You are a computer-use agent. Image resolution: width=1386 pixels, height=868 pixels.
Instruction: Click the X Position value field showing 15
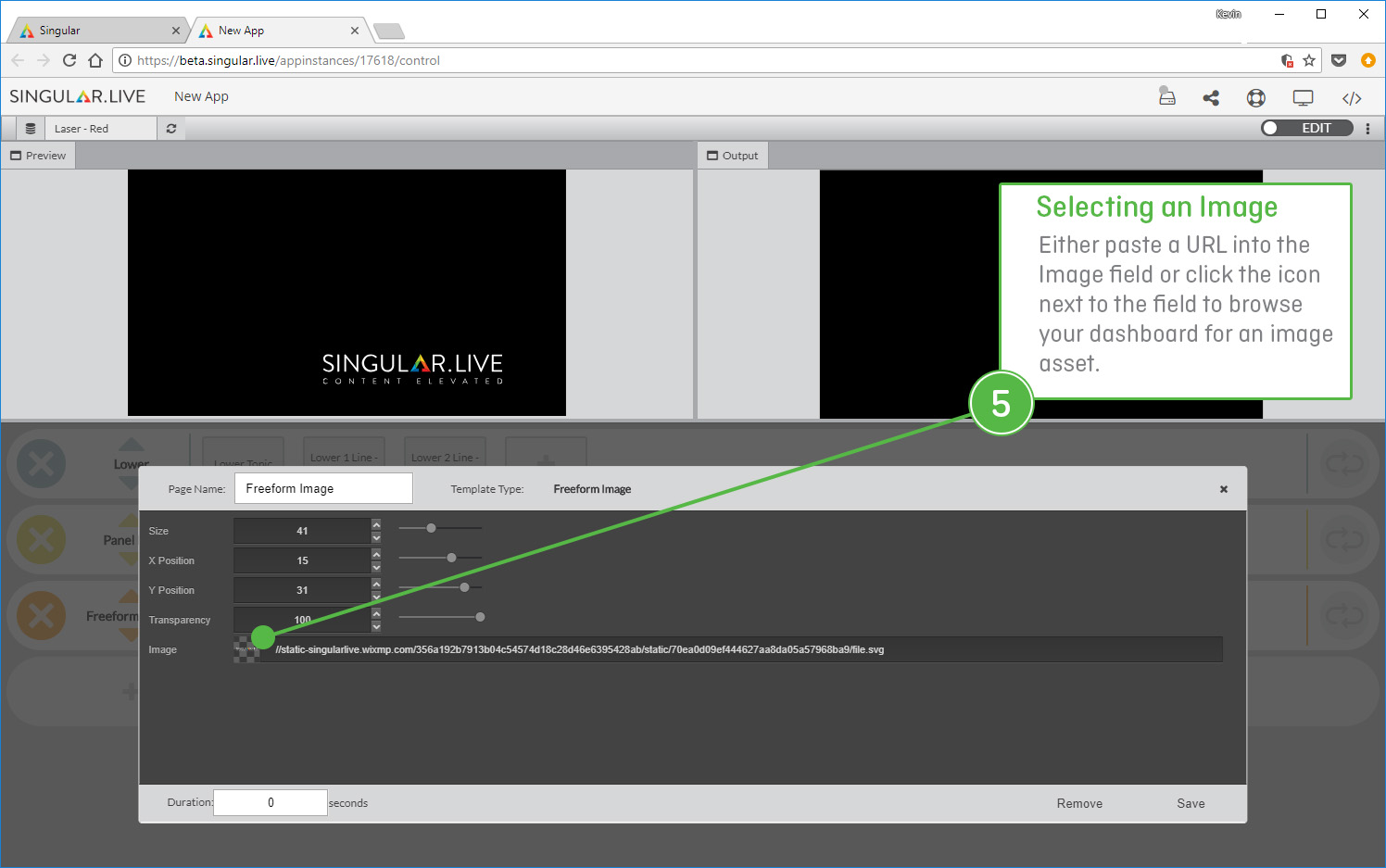pyautogui.click(x=302, y=560)
